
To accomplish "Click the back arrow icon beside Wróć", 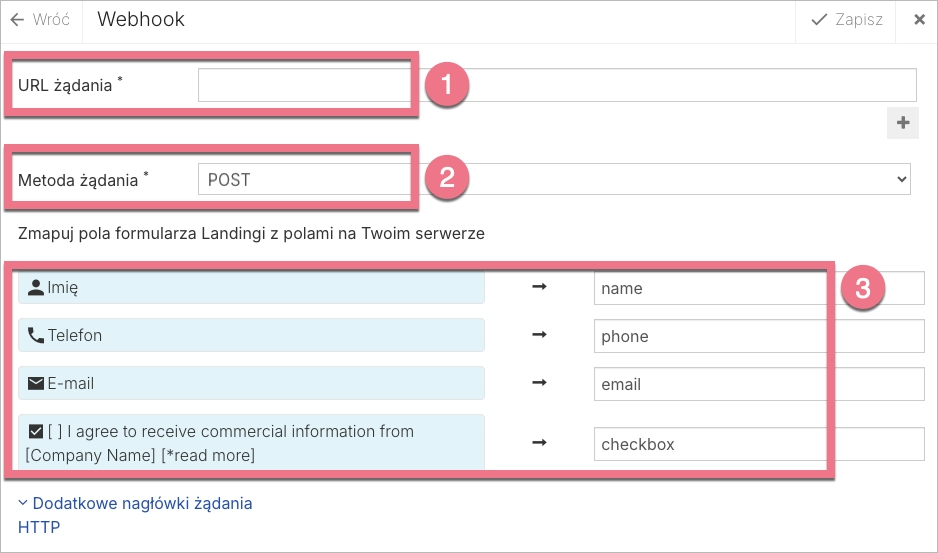I will point(17,20).
